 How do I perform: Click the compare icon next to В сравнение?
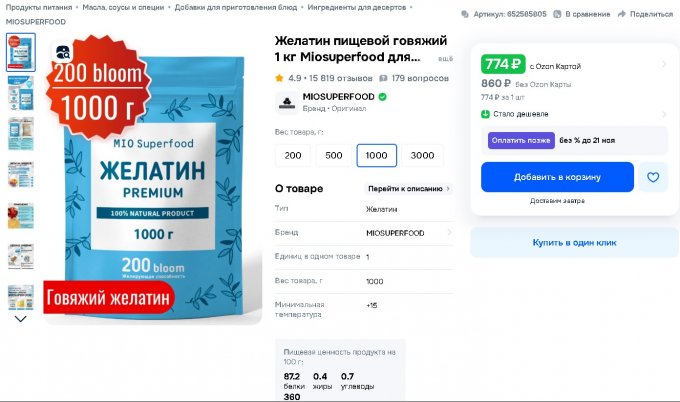point(557,14)
